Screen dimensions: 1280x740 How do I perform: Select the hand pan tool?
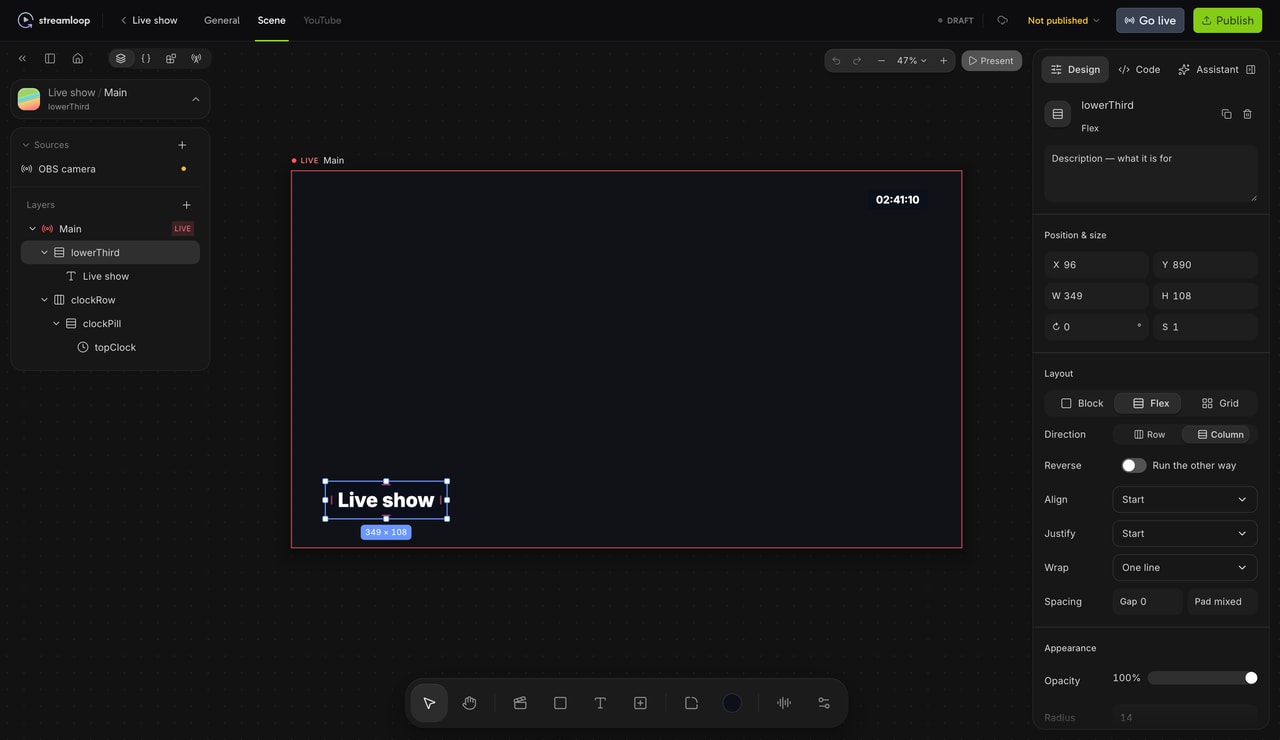(x=470, y=703)
